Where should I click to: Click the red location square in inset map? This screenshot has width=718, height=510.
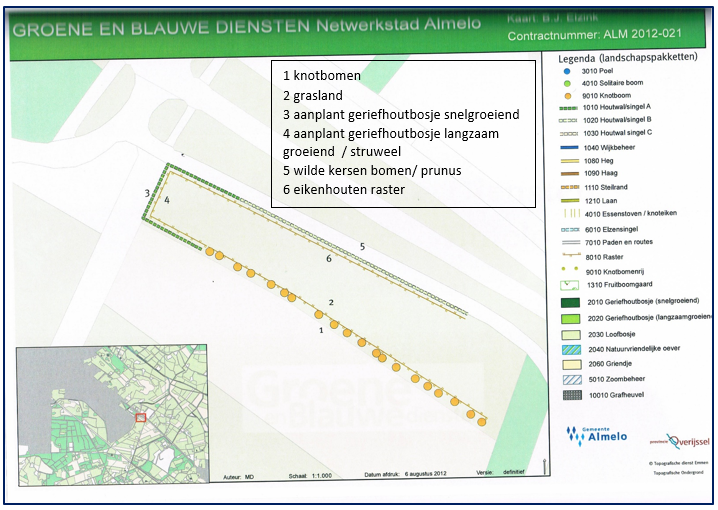click(141, 418)
